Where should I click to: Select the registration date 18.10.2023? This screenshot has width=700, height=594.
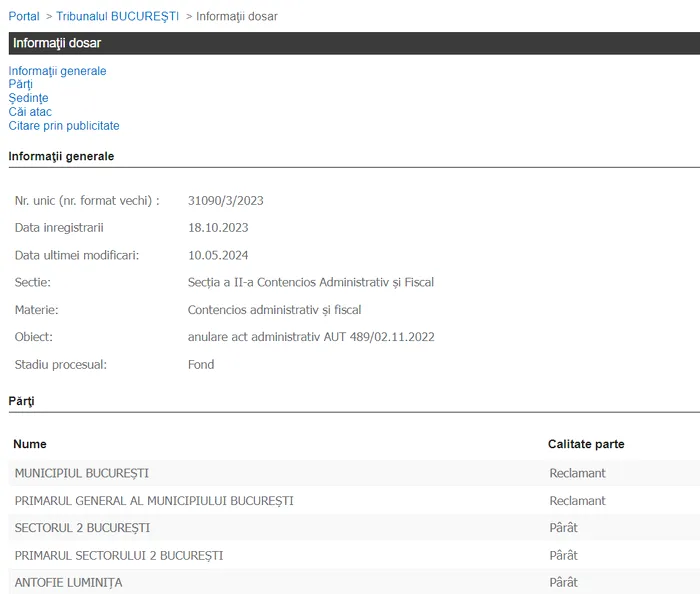click(x=218, y=228)
